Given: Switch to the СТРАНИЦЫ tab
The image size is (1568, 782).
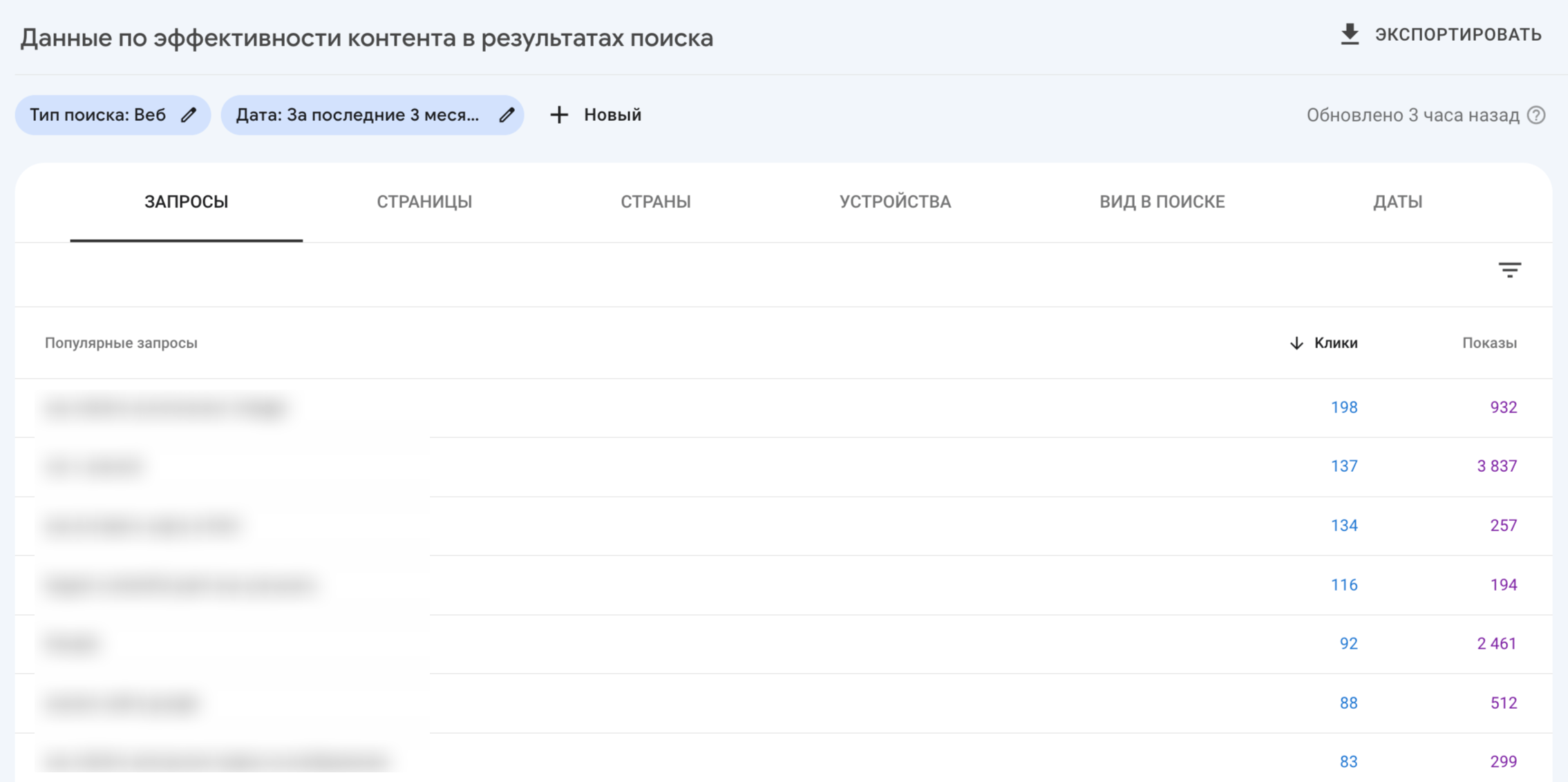Looking at the screenshot, I should click(x=424, y=202).
